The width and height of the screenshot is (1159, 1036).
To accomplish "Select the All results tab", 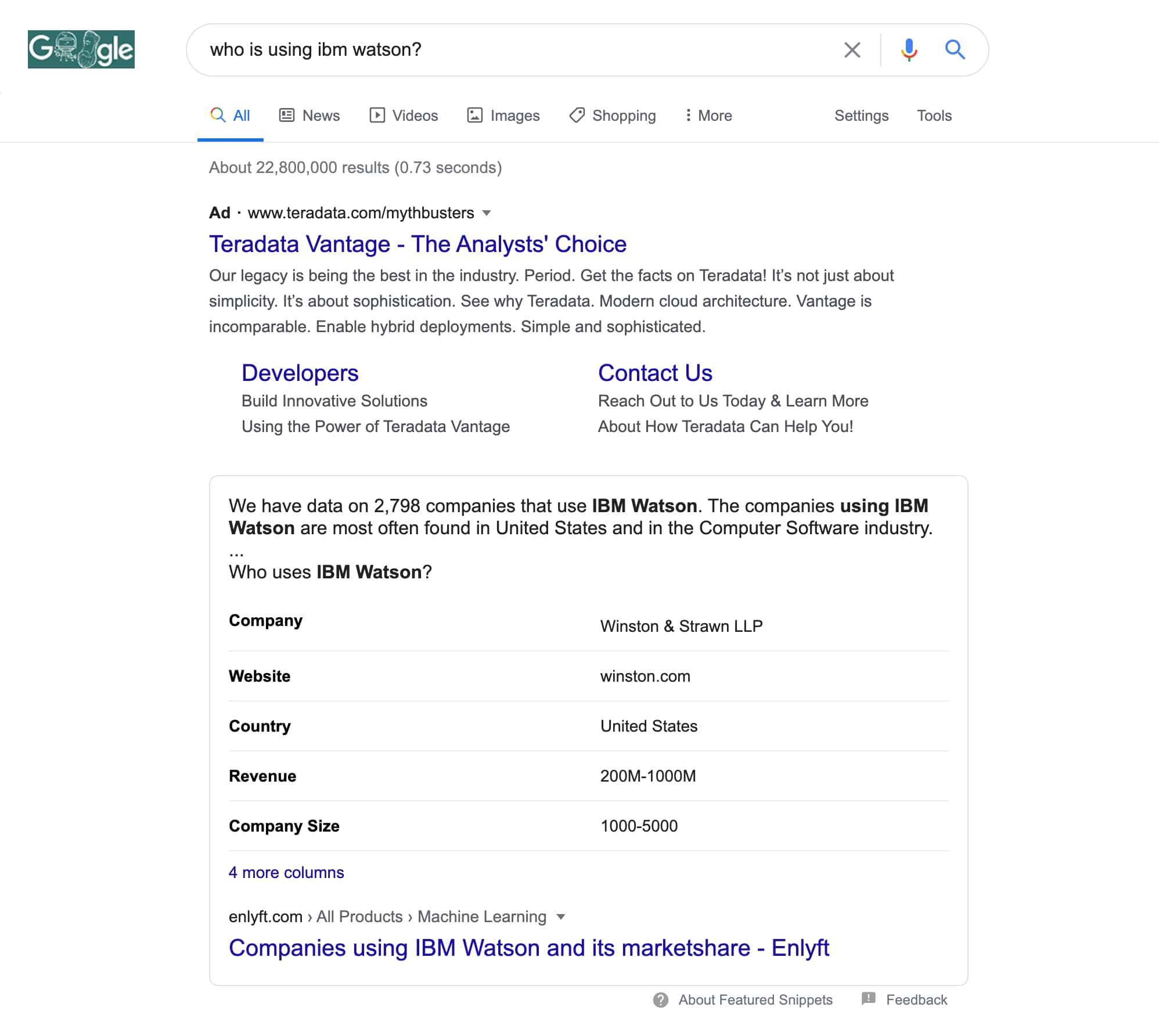I will (231, 116).
